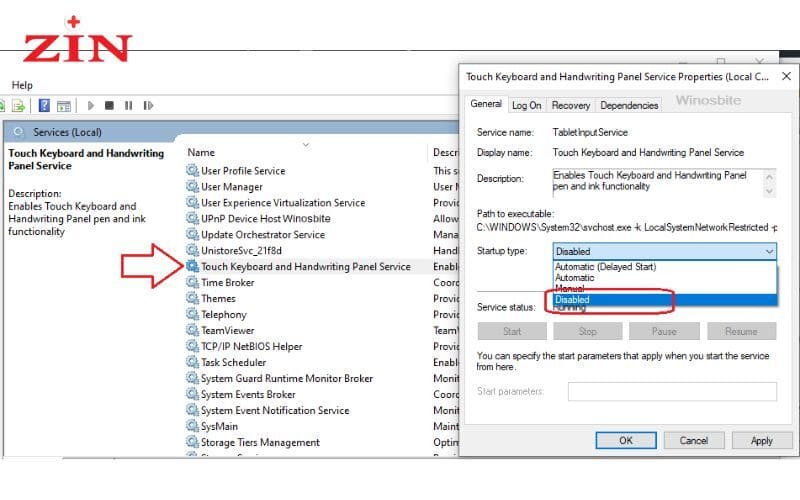Click the Pause Service toolbar icon
The width and height of the screenshot is (800, 500).
(x=128, y=106)
